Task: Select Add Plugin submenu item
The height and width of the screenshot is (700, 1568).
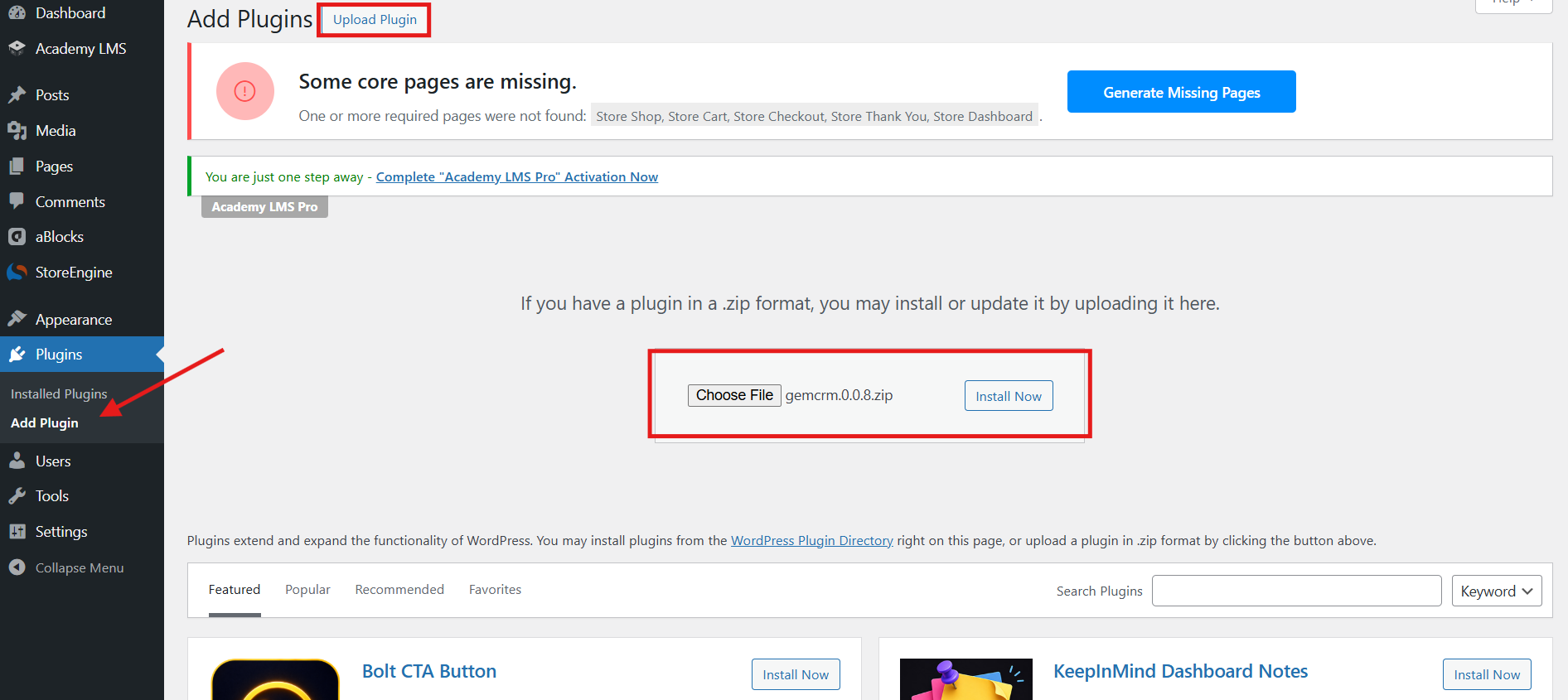Action: [x=45, y=422]
